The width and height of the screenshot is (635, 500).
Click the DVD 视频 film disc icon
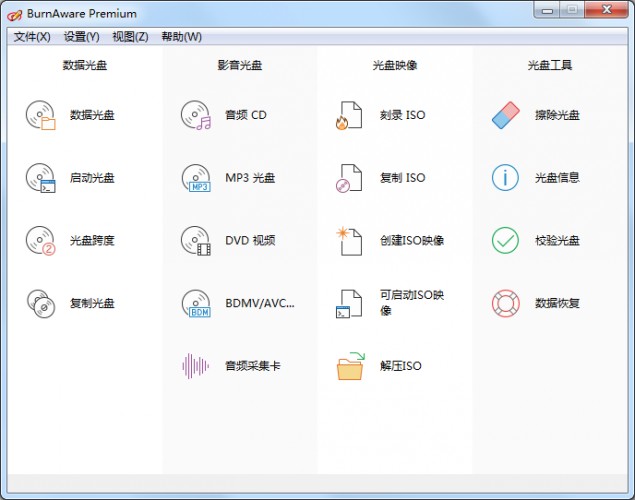pos(196,241)
